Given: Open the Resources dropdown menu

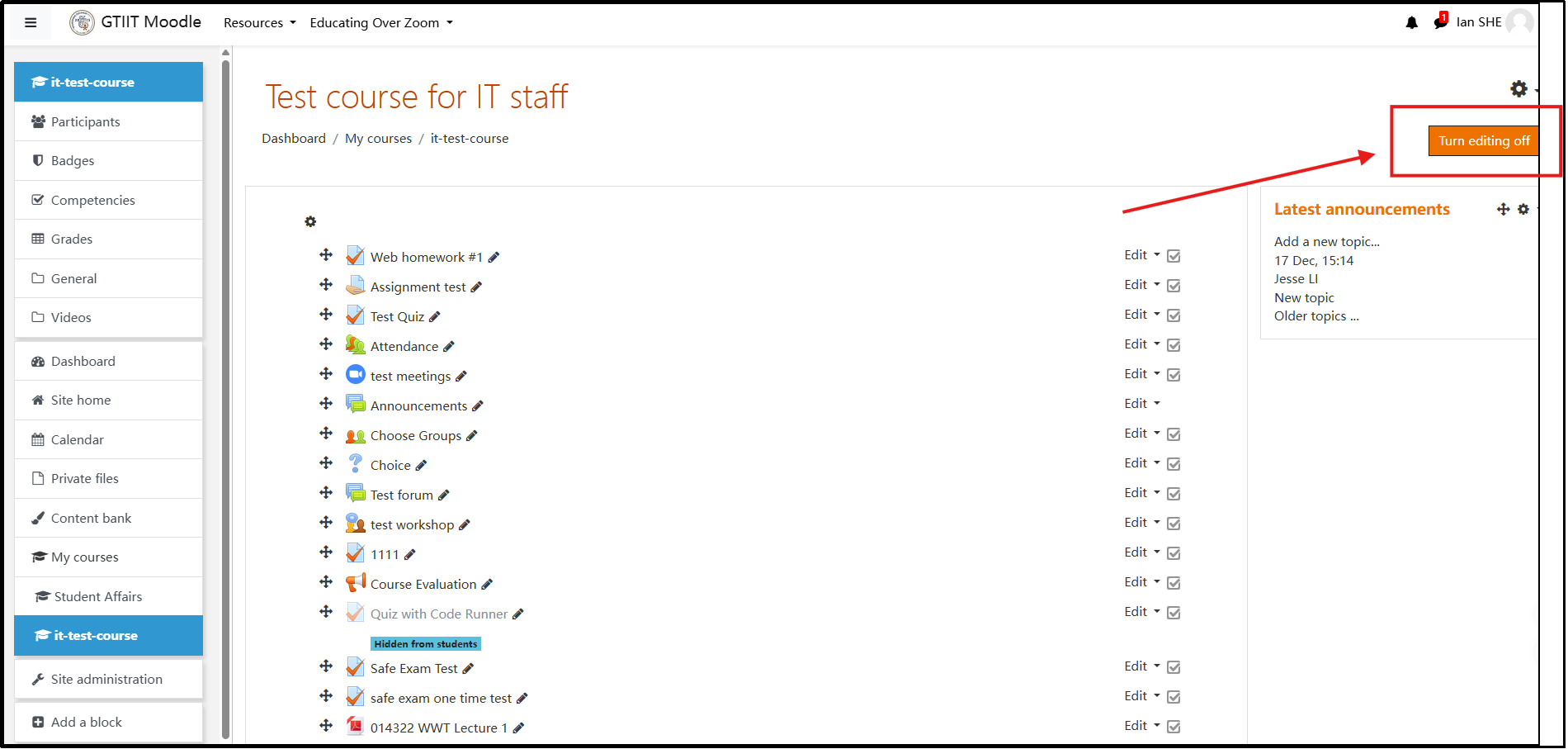Looking at the screenshot, I should tap(259, 23).
